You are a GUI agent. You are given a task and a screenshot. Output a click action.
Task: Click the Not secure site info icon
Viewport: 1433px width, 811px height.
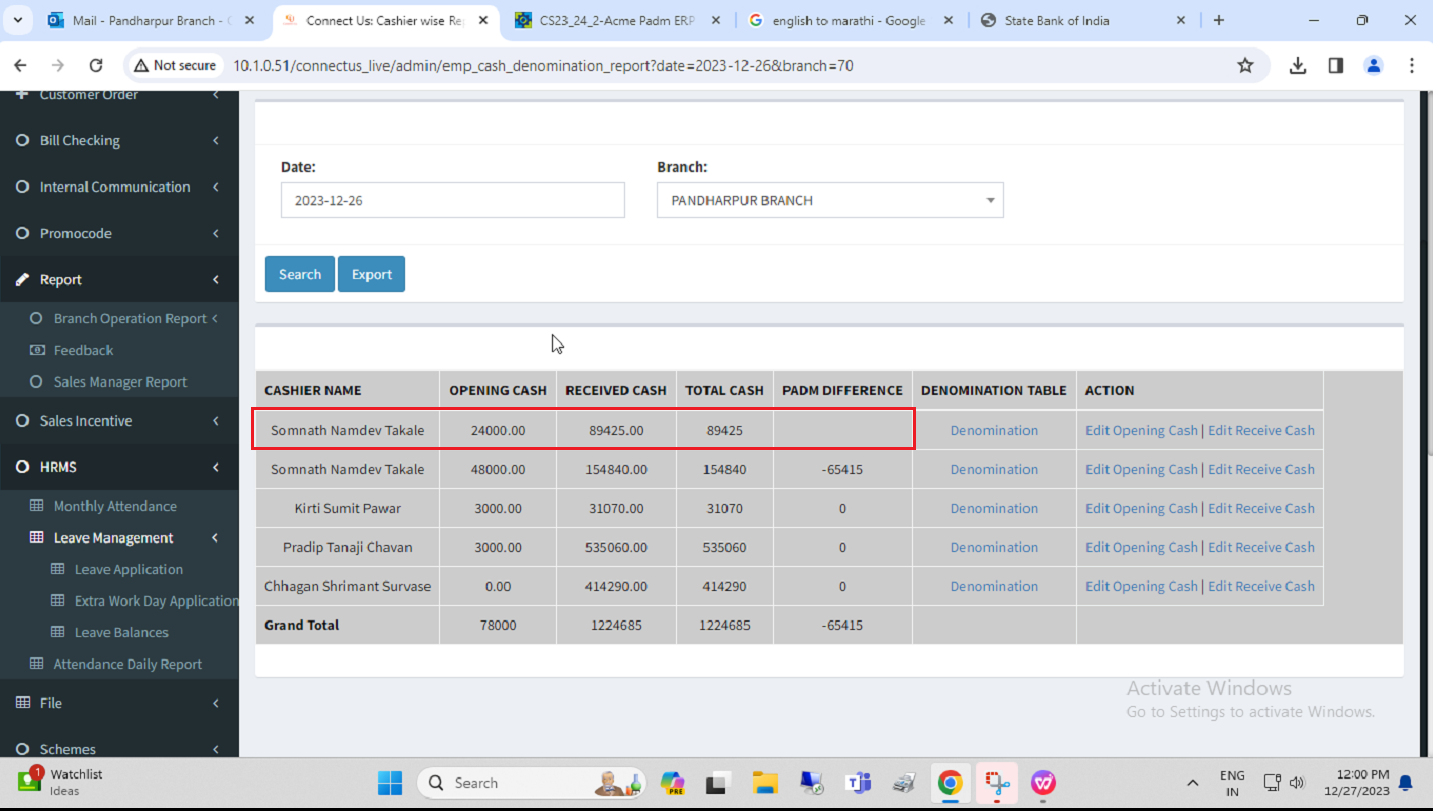tap(176, 65)
